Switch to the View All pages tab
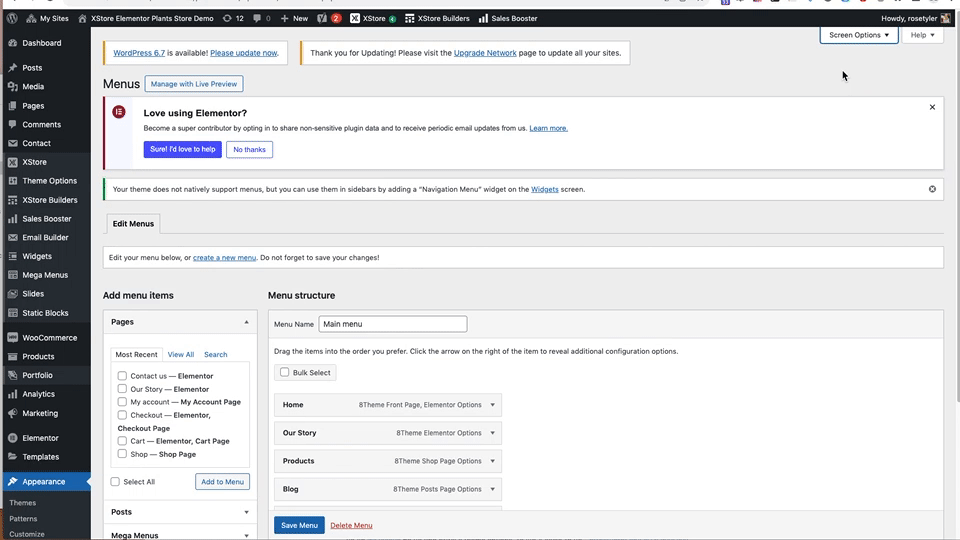 click(181, 354)
